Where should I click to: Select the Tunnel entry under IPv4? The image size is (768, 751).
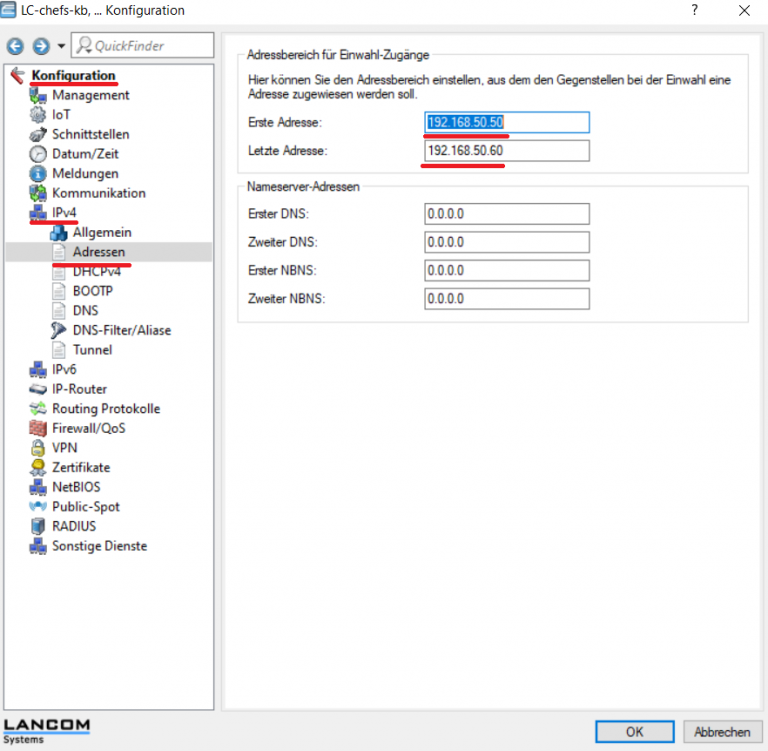92,350
